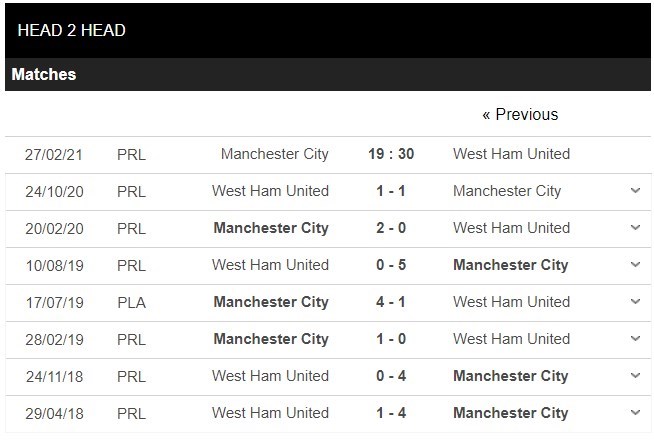Image resolution: width=654 pixels, height=441 pixels.
Task: Expand the 10/08/19 match row chevron
Action: [635, 265]
